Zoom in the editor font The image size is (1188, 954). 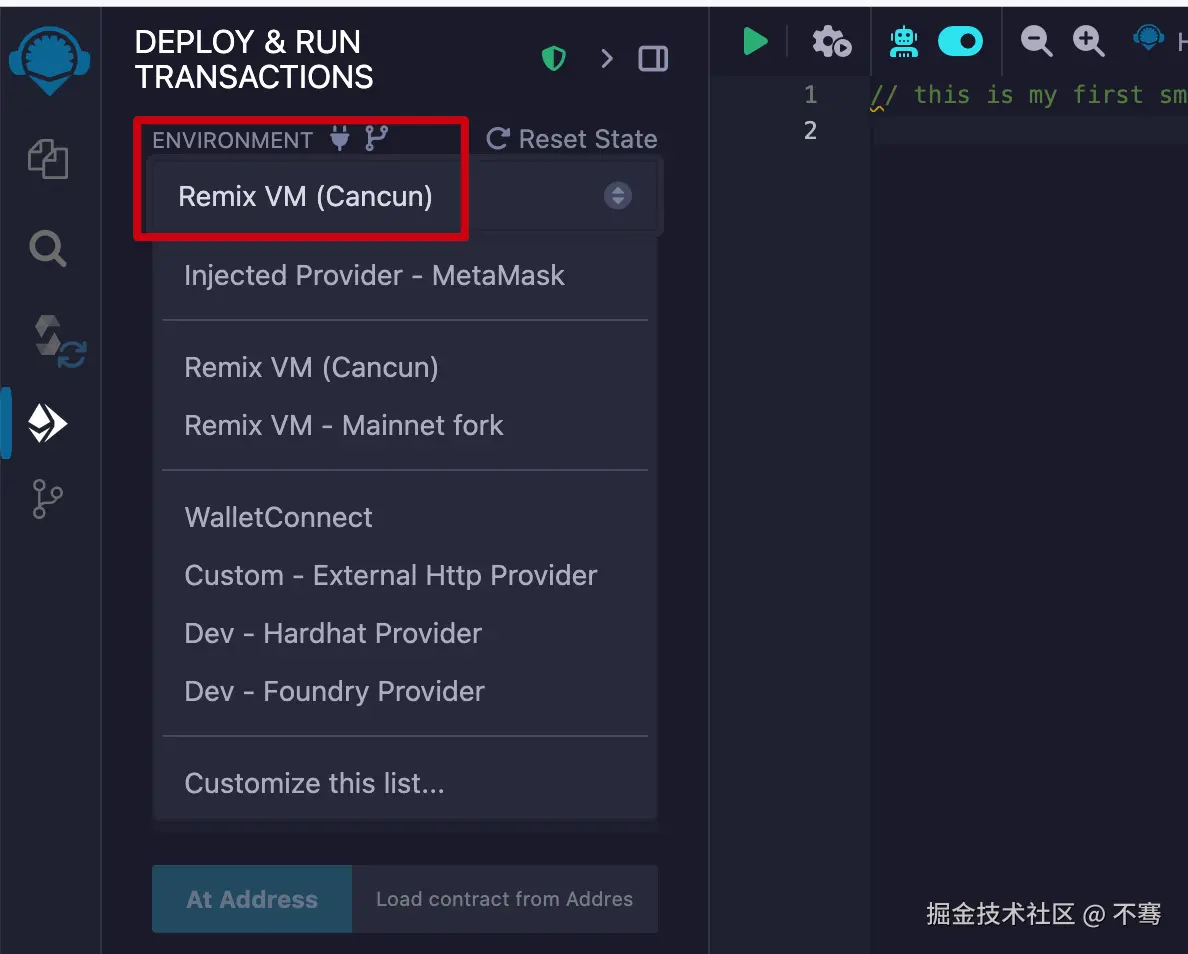tap(1088, 41)
